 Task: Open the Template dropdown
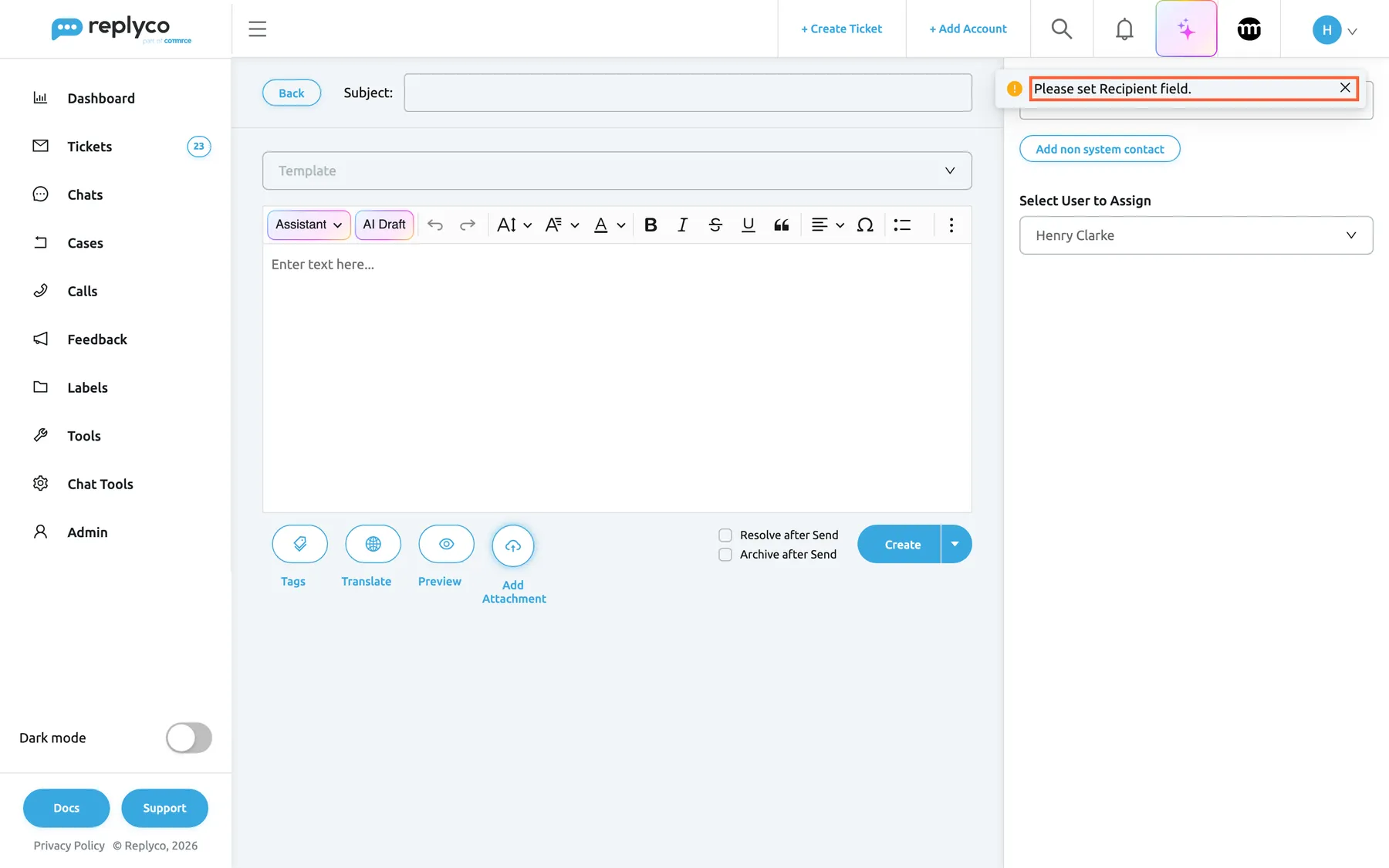[x=617, y=171]
